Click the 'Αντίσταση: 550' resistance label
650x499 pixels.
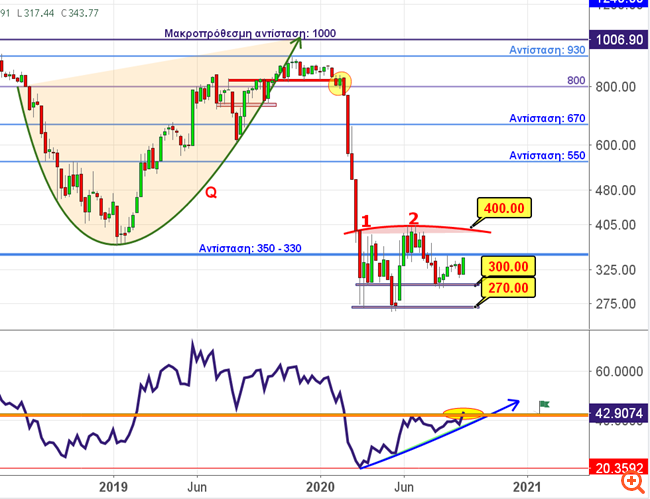(547, 155)
